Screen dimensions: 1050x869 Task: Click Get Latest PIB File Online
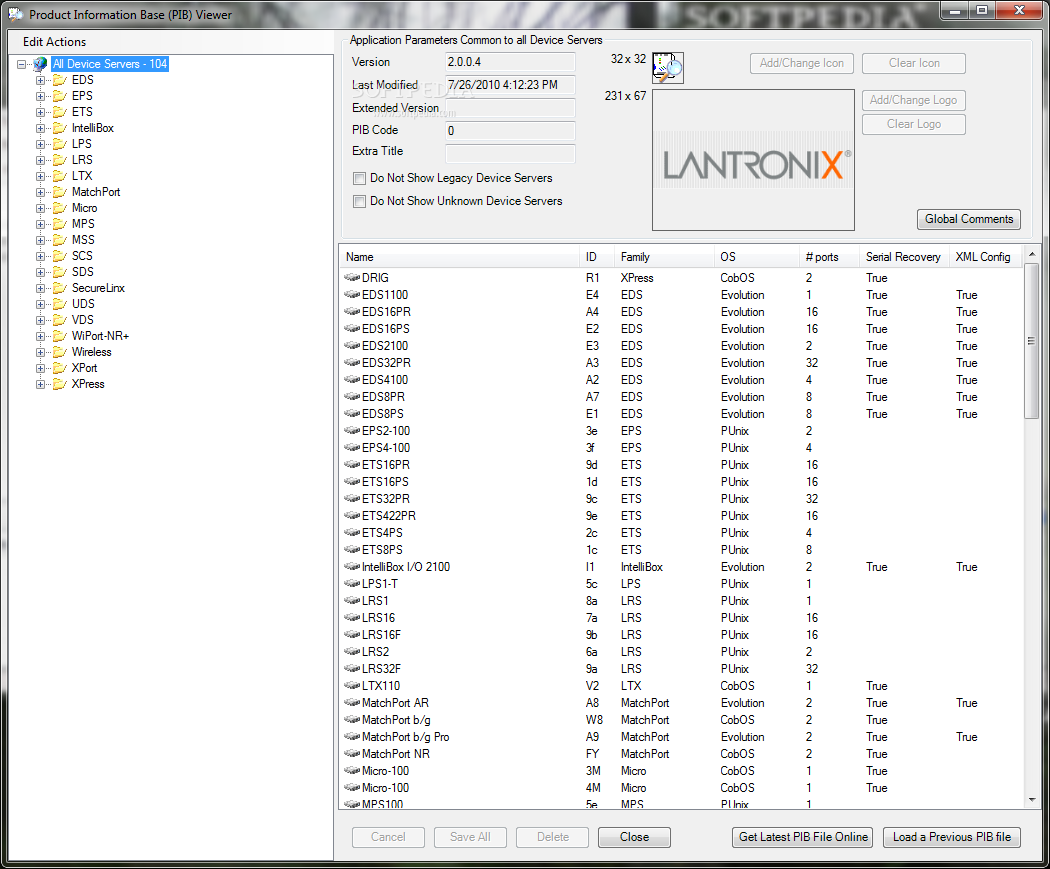(803, 837)
